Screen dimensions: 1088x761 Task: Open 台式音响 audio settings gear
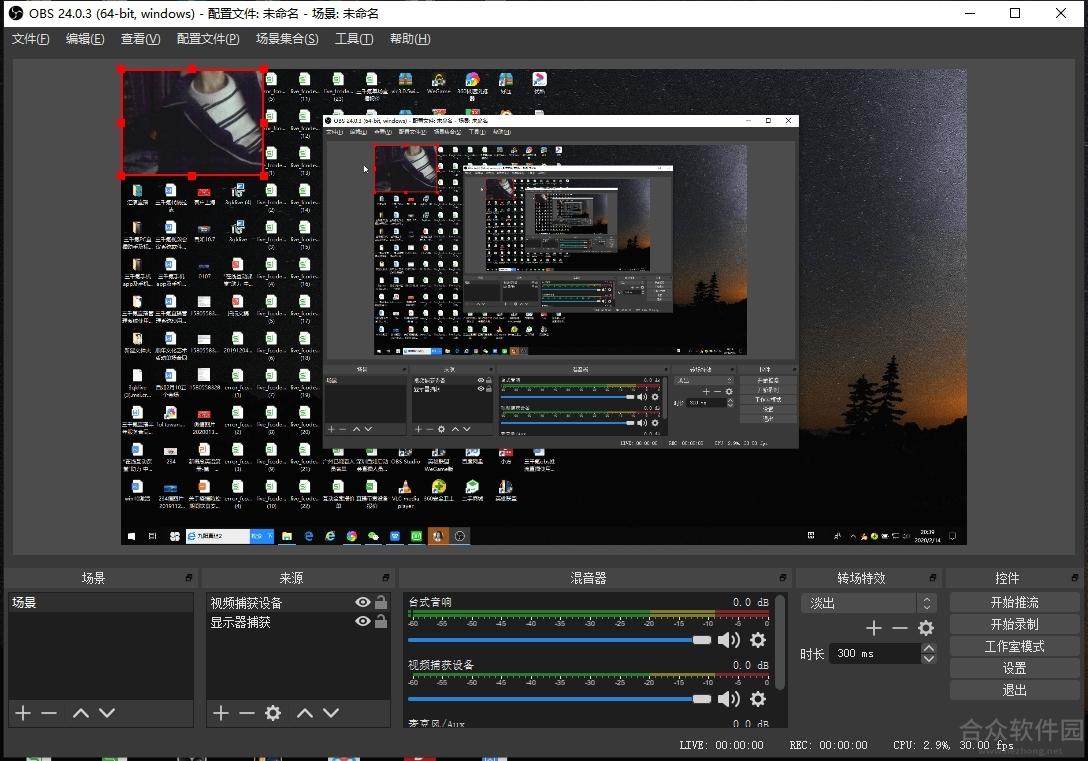758,640
